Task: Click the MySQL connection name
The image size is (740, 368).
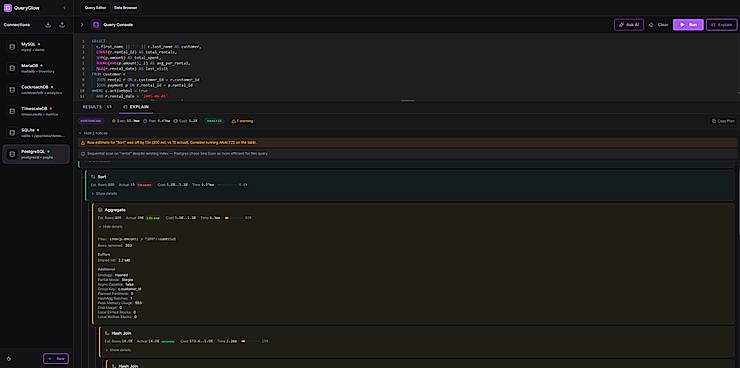Action: coord(28,44)
